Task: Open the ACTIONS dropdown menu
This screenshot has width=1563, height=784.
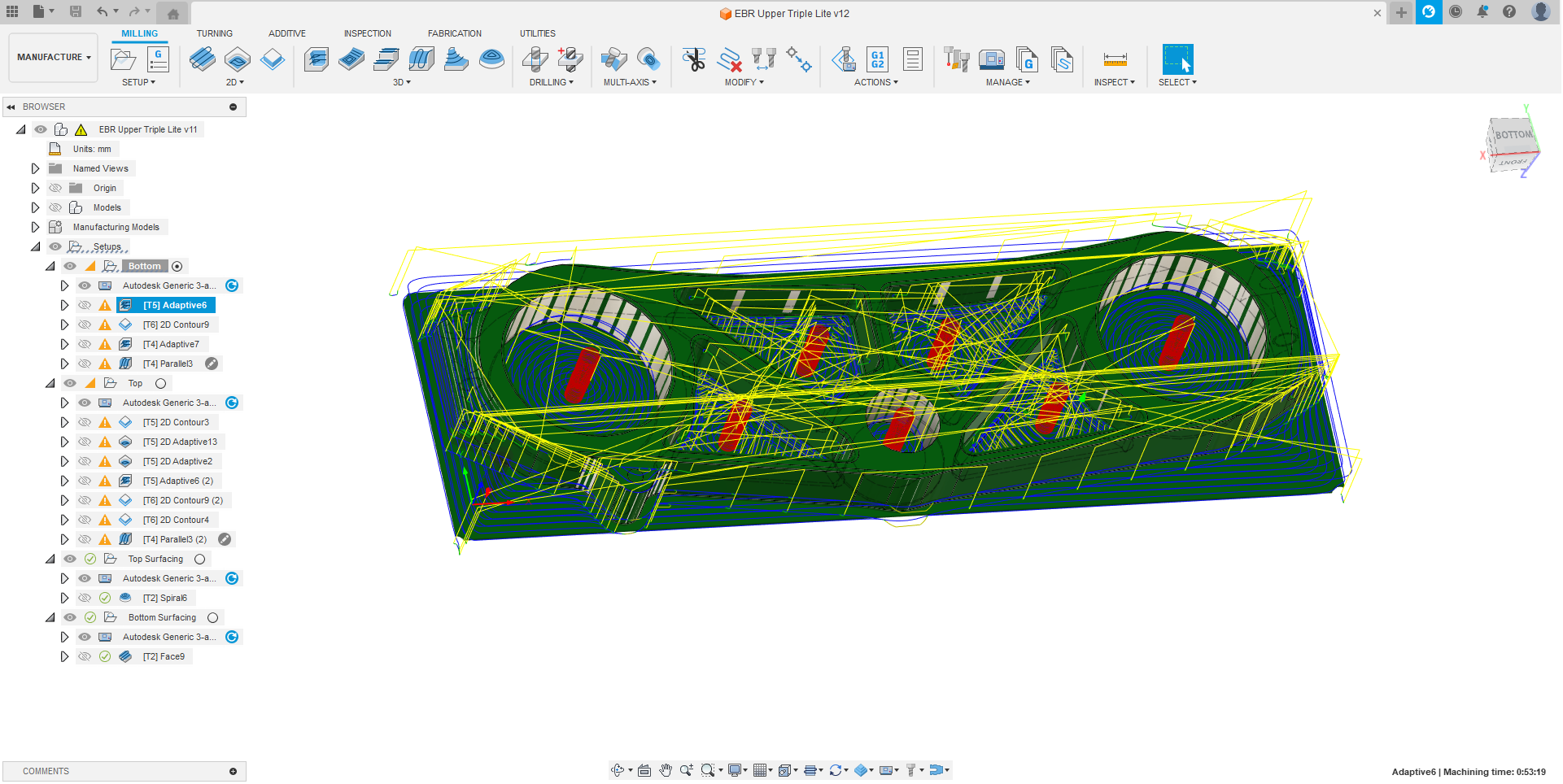Action: [x=875, y=82]
